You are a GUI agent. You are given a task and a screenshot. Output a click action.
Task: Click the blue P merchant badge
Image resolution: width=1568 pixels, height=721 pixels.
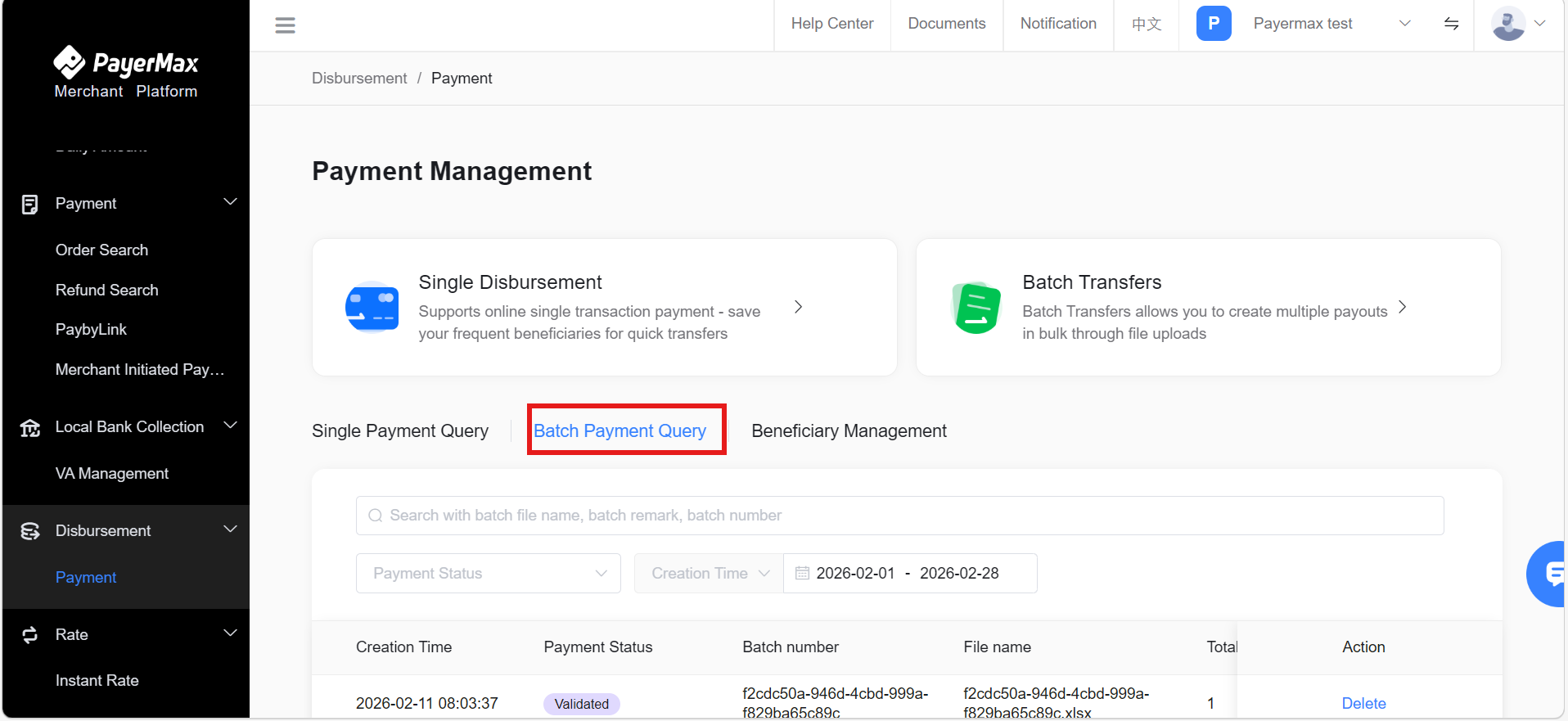click(x=1214, y=24)
